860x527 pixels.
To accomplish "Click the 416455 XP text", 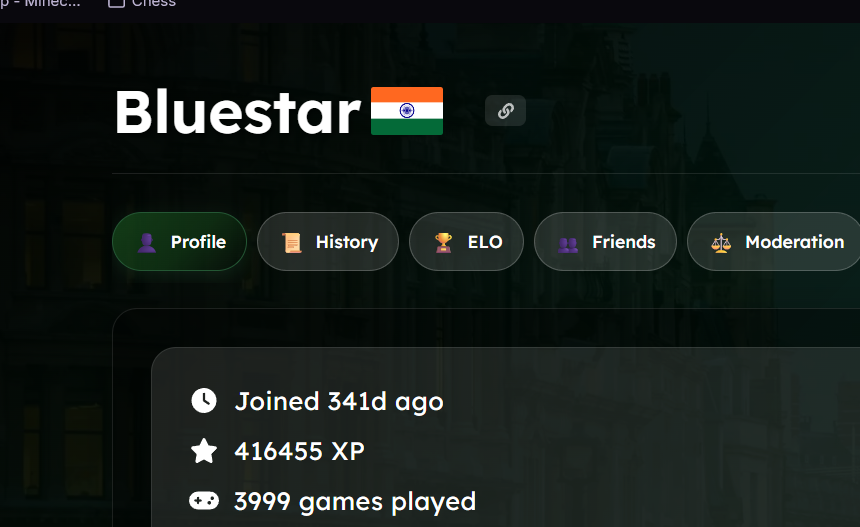I will click(299, 451).
